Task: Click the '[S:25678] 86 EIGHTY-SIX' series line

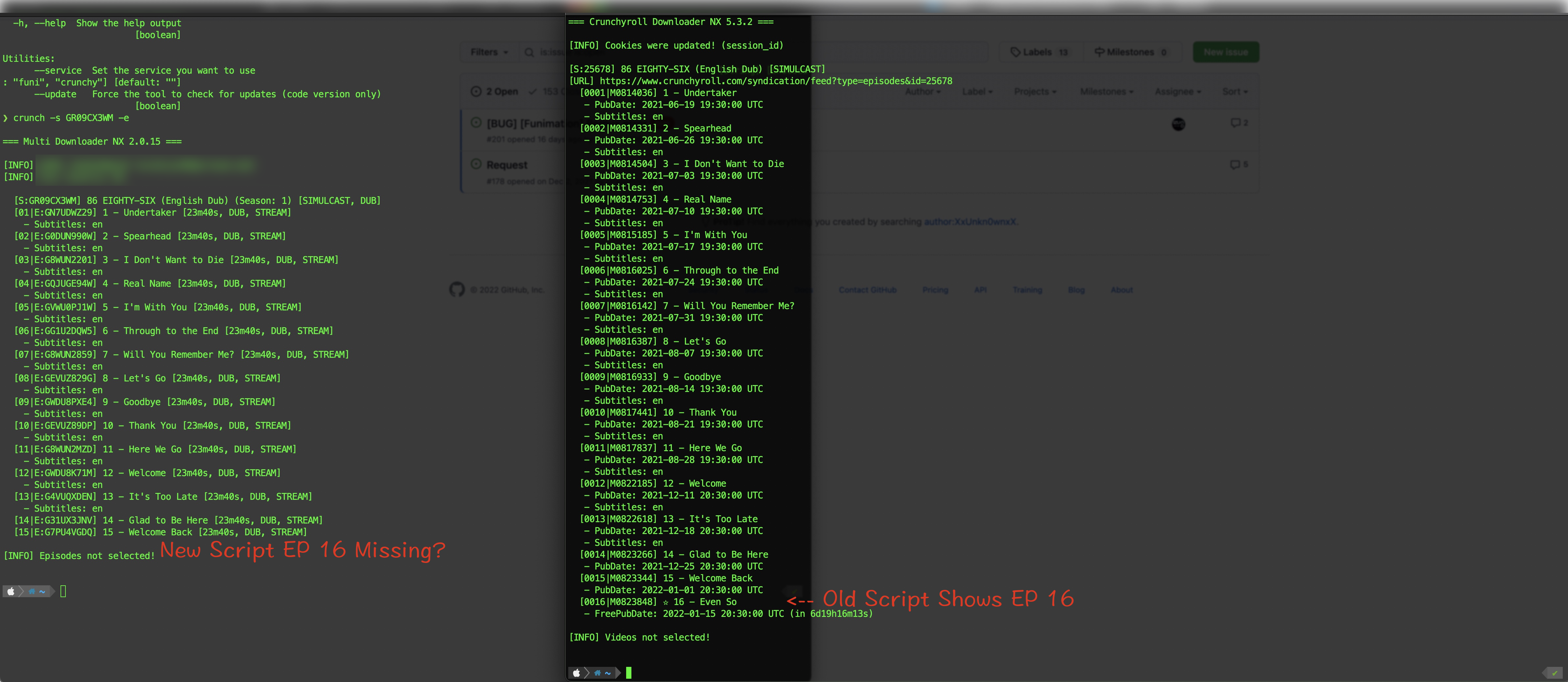Action: (x=697, y=69)
